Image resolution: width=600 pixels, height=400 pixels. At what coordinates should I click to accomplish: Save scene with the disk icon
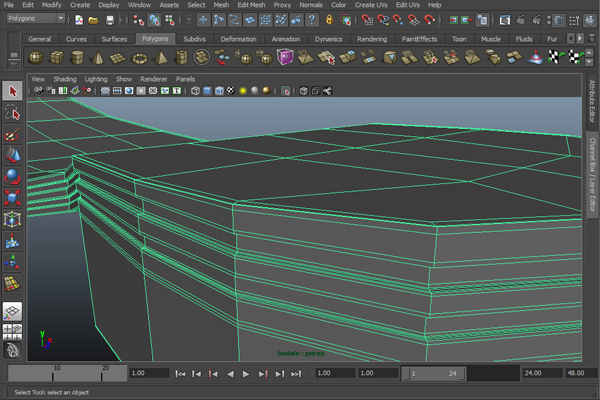110,20
